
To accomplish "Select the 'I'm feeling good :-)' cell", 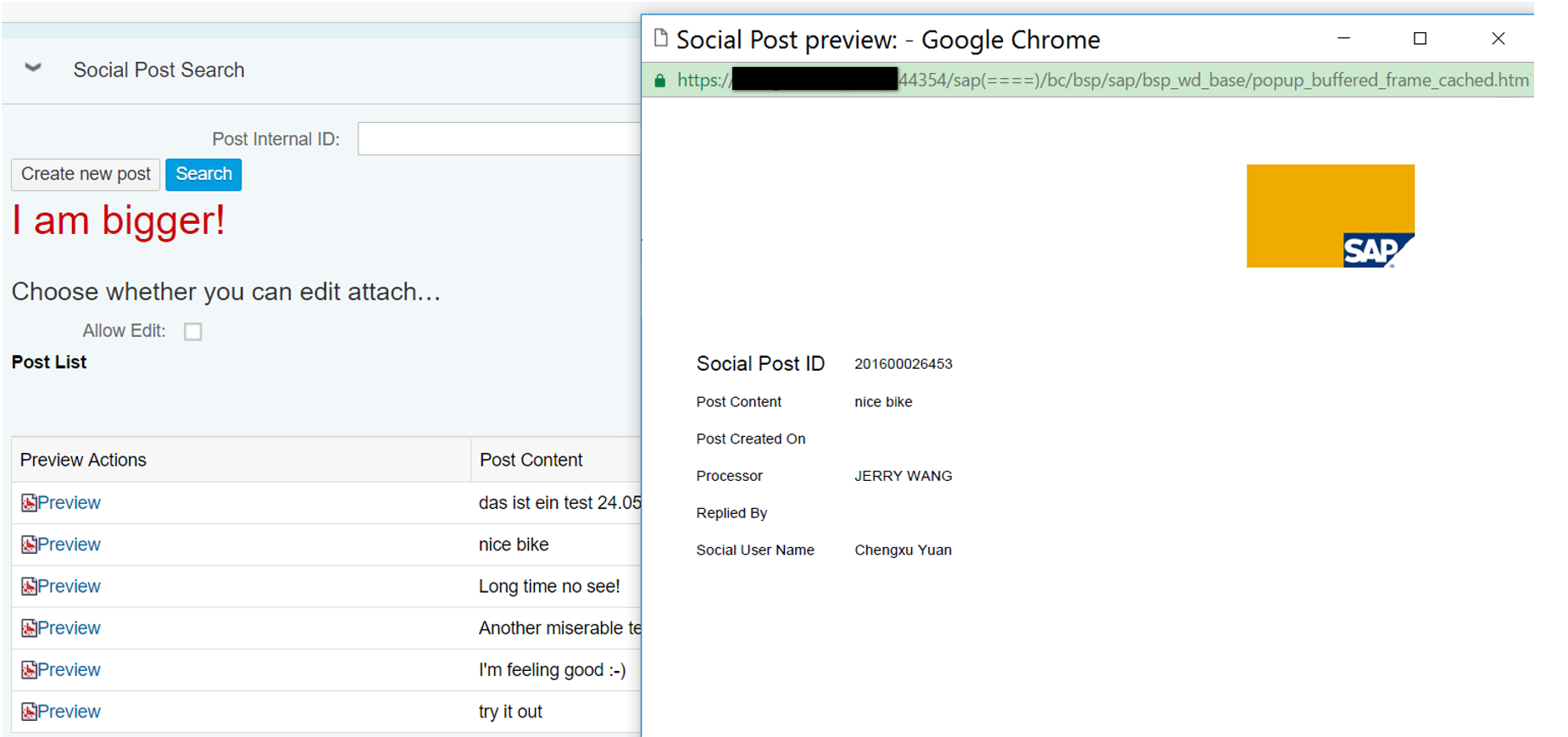I will click(x=556, y=670).
